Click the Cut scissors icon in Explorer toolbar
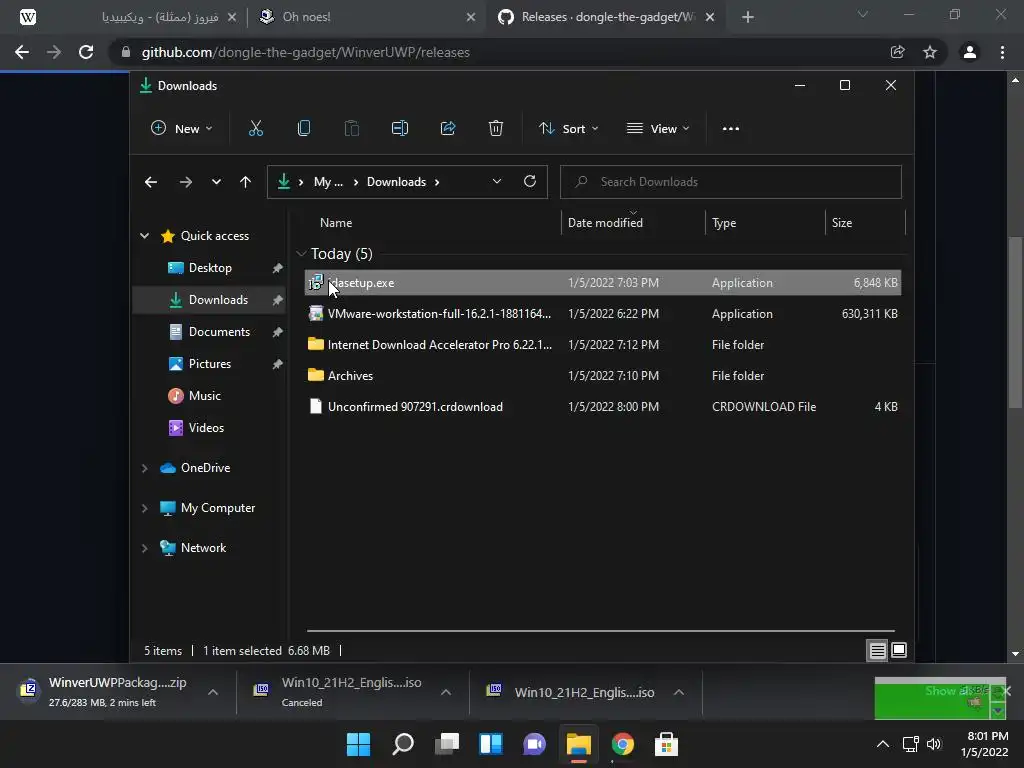Image resolution: width=1024 pixels, height=768 pixels. [x=255, y=129]
